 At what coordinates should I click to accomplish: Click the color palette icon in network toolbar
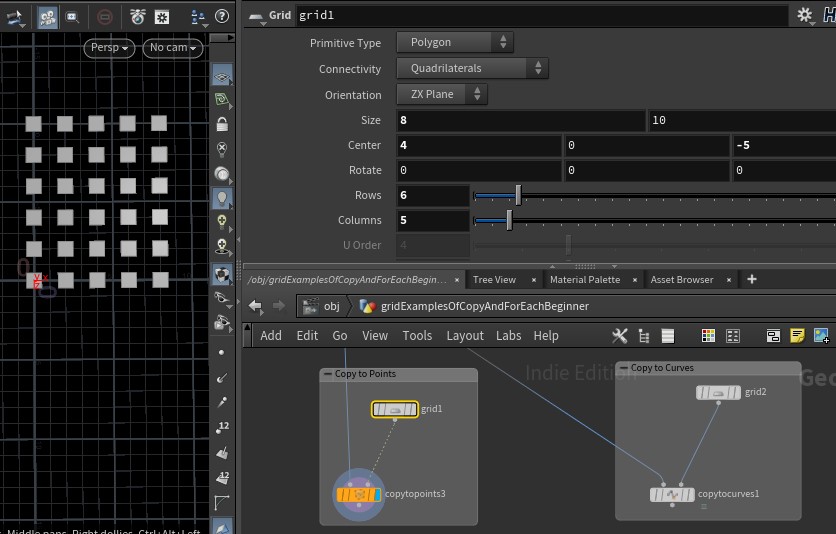(708, 336)
